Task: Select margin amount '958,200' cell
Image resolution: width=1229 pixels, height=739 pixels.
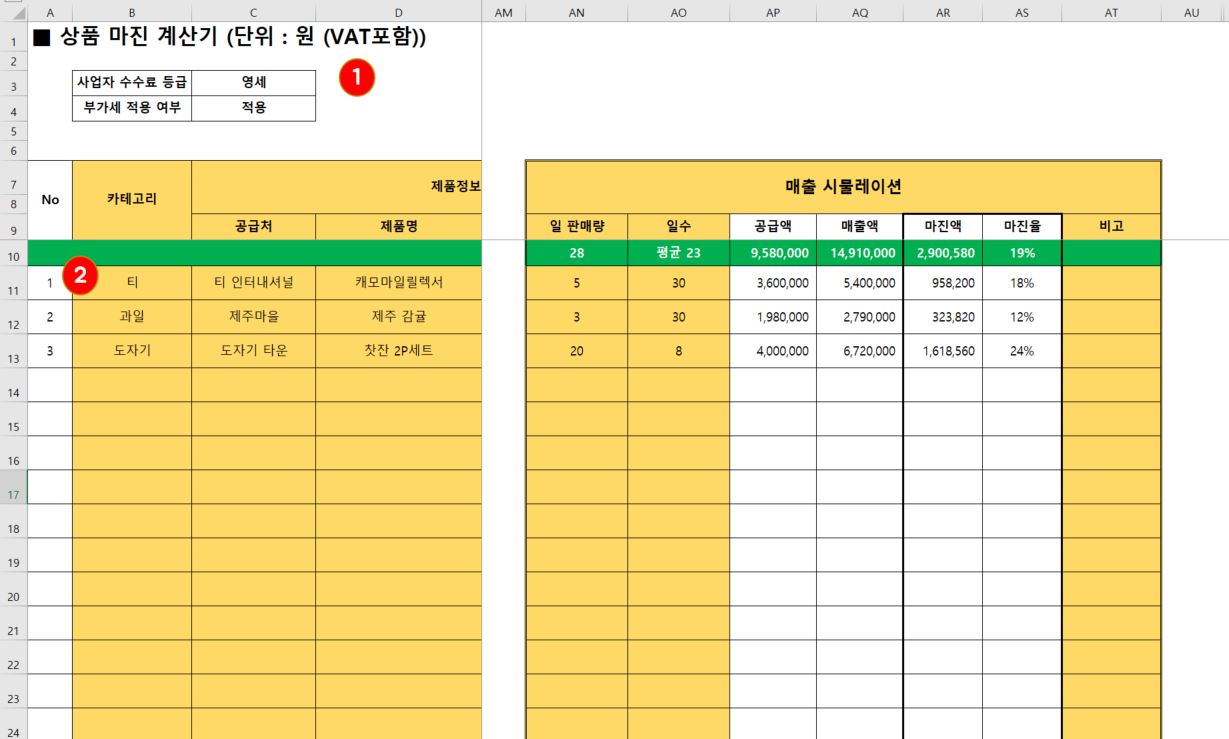Action: pyautogui.click(x=943, y=283)
